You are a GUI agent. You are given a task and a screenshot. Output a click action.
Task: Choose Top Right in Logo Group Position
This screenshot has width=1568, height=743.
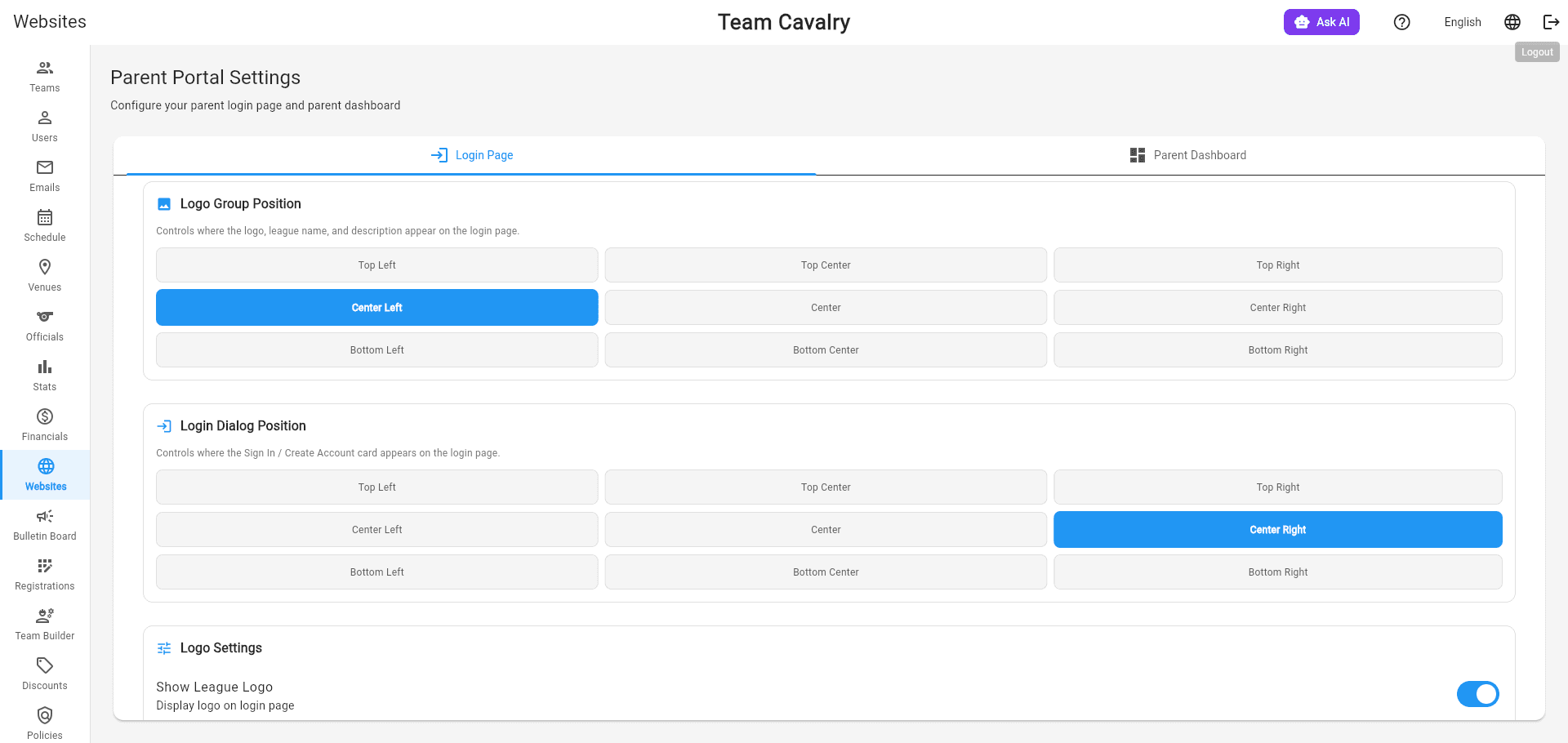tap(1278, 265)
